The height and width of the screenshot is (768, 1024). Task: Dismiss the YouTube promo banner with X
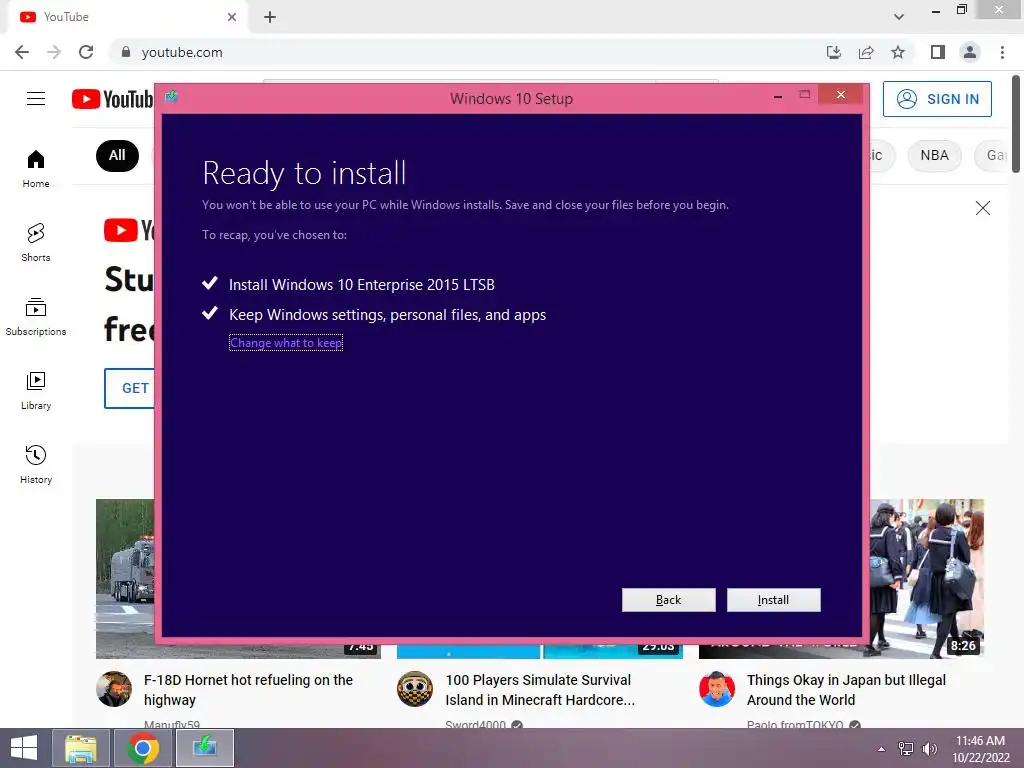point(982,208)
